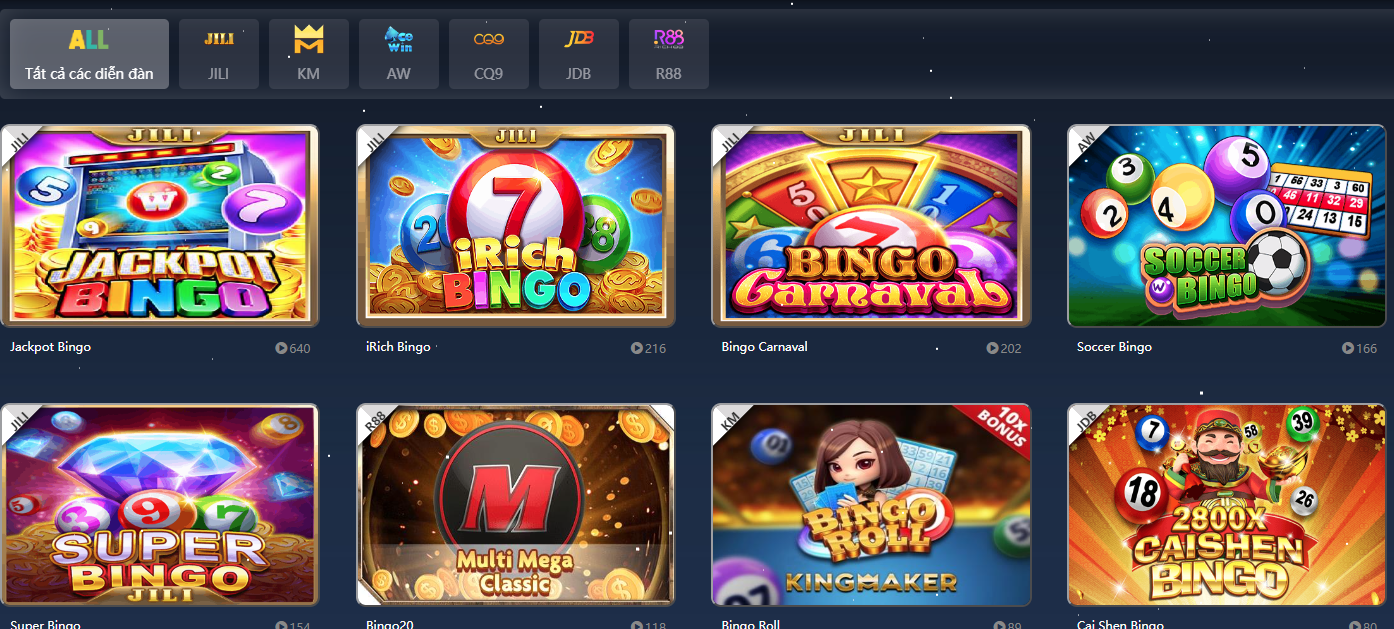The width and height of the screenshot is (1394, 629).
Task: Open the Super Bingo game thumbnail
Action: click(160, 505)
